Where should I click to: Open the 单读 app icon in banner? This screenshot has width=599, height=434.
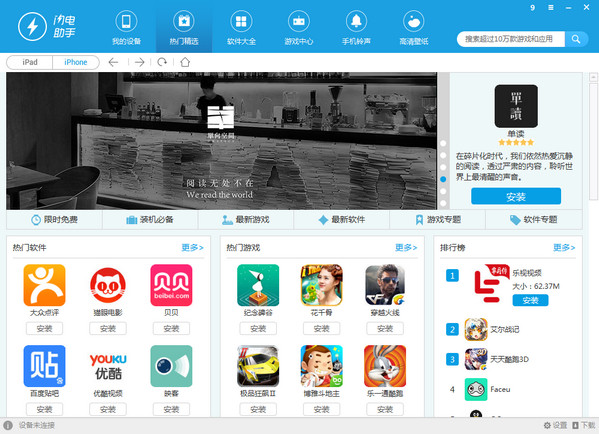click(516, 106)
